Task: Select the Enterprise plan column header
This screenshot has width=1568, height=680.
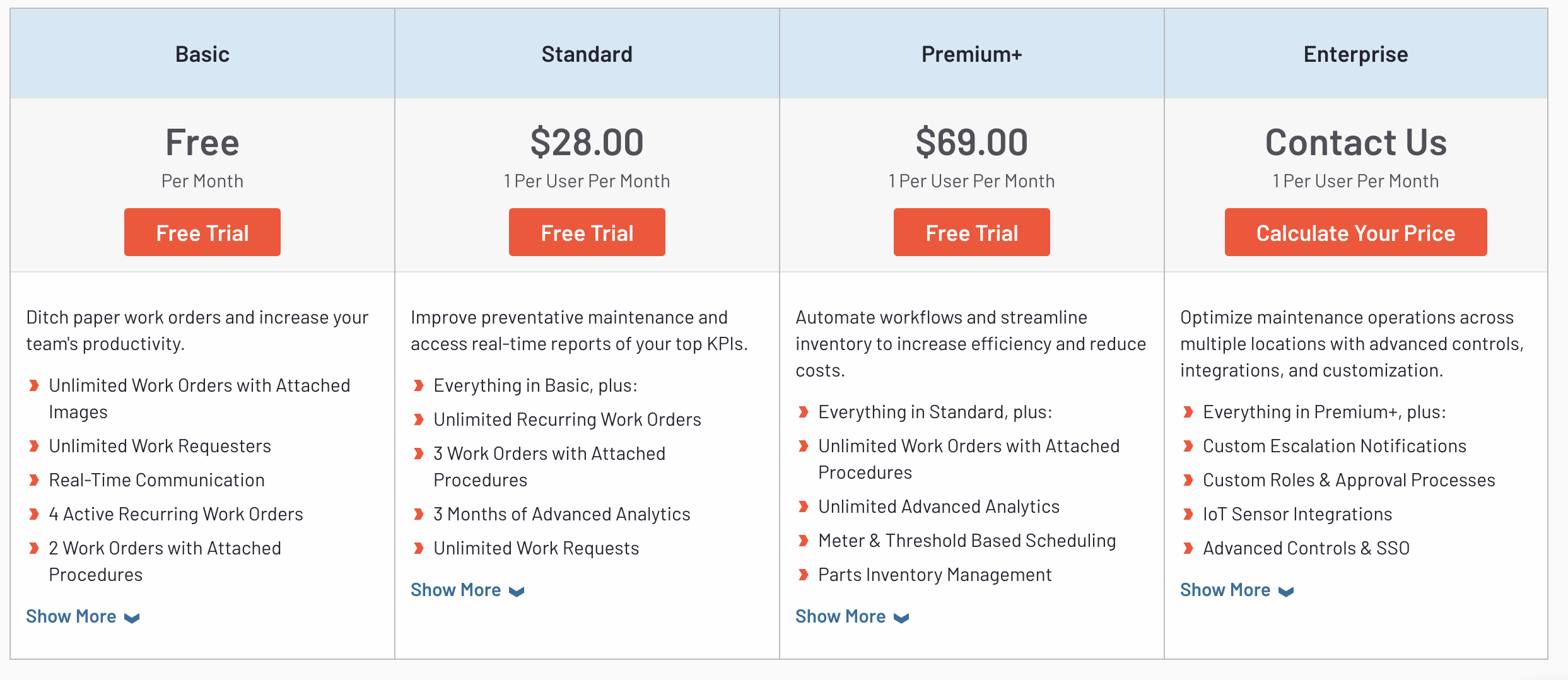Action: click(x=1355, y=54)
